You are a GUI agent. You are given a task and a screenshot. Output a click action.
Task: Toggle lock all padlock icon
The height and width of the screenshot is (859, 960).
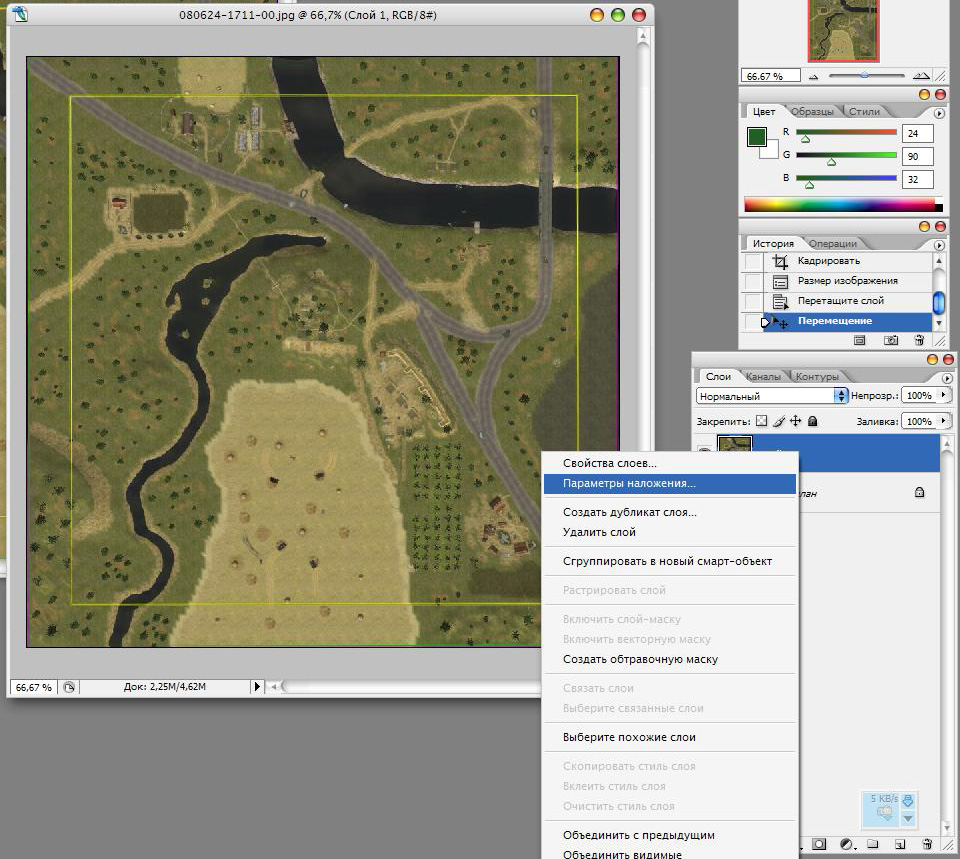(x=812, y=421)
